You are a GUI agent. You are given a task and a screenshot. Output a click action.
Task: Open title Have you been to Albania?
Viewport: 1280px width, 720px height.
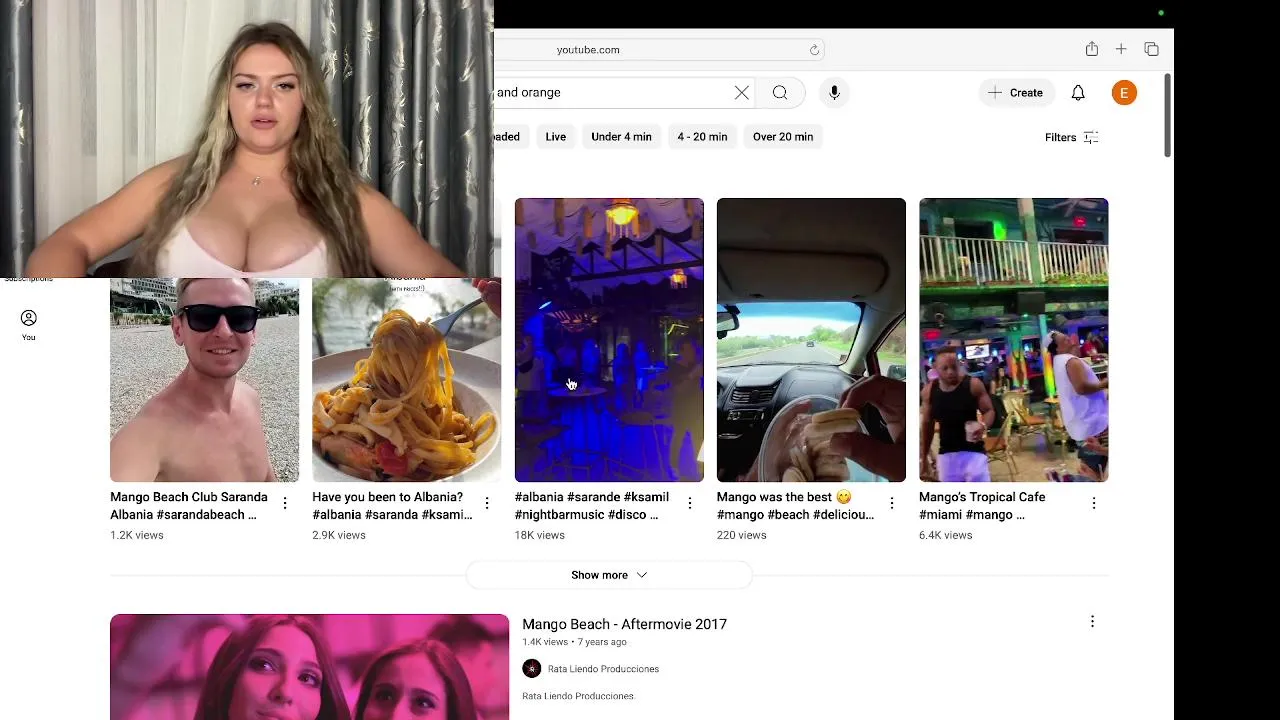392,506
